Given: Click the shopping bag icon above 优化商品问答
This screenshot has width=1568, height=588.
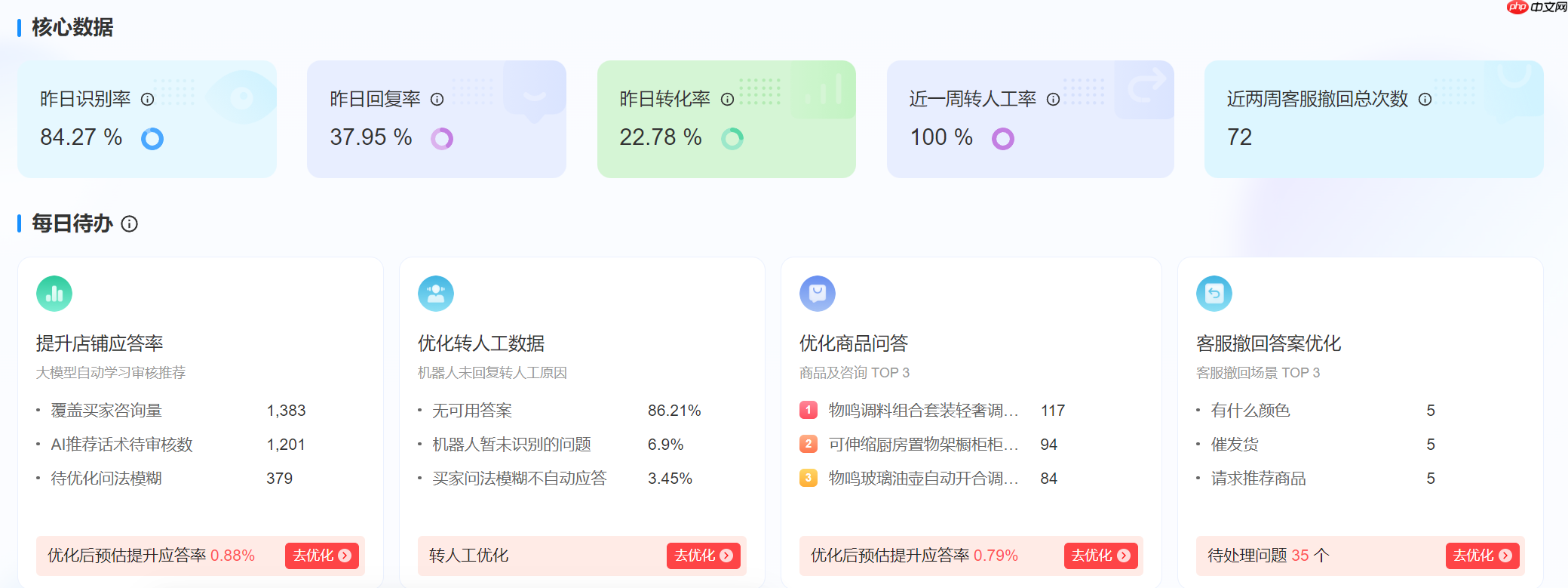Looking at the screenshot, I should [818, 294].
